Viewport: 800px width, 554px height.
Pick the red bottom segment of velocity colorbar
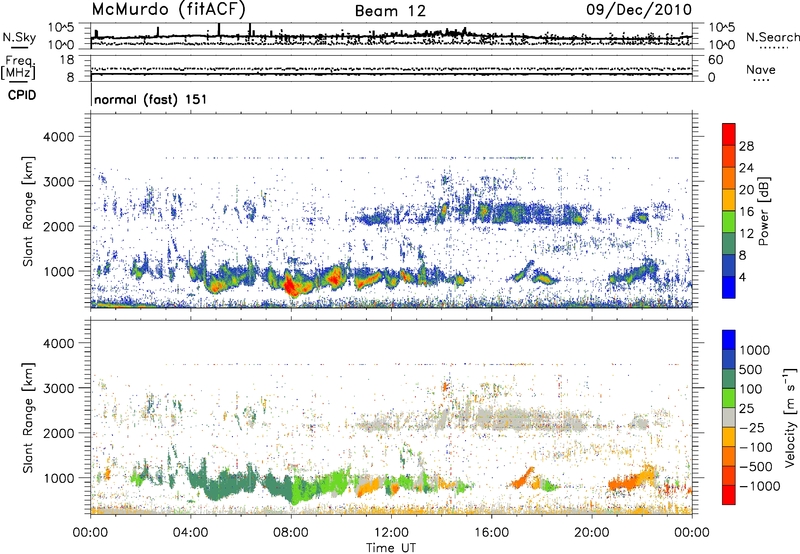729,495
